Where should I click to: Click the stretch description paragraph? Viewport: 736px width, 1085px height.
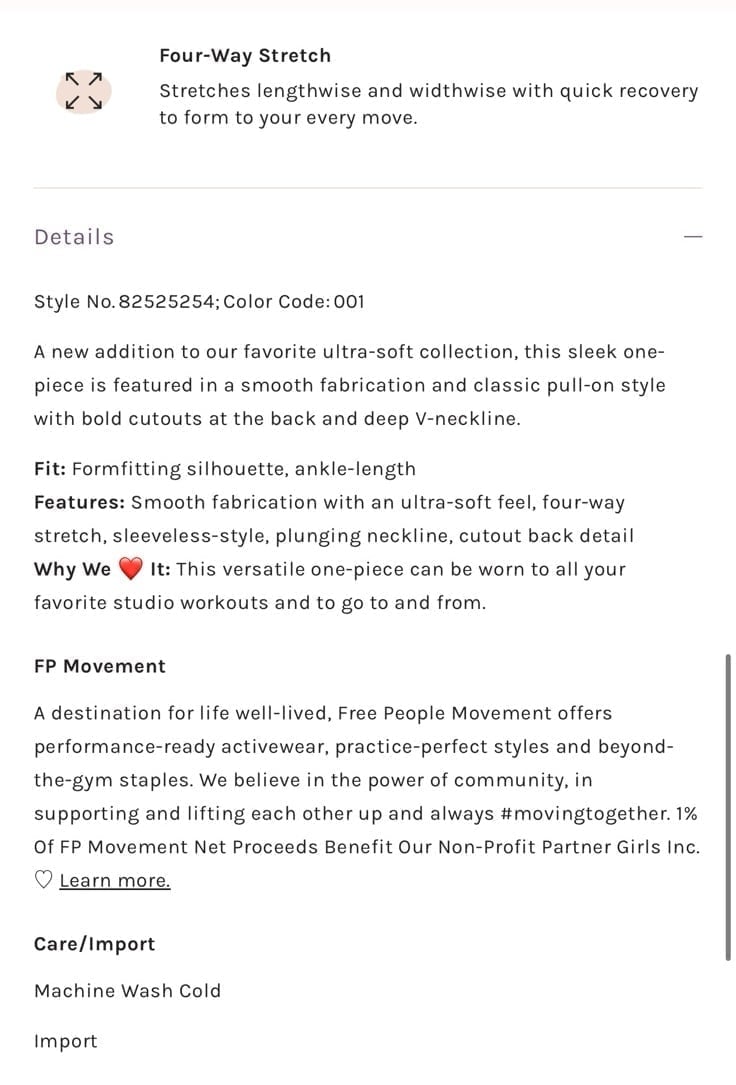(429, 104)
